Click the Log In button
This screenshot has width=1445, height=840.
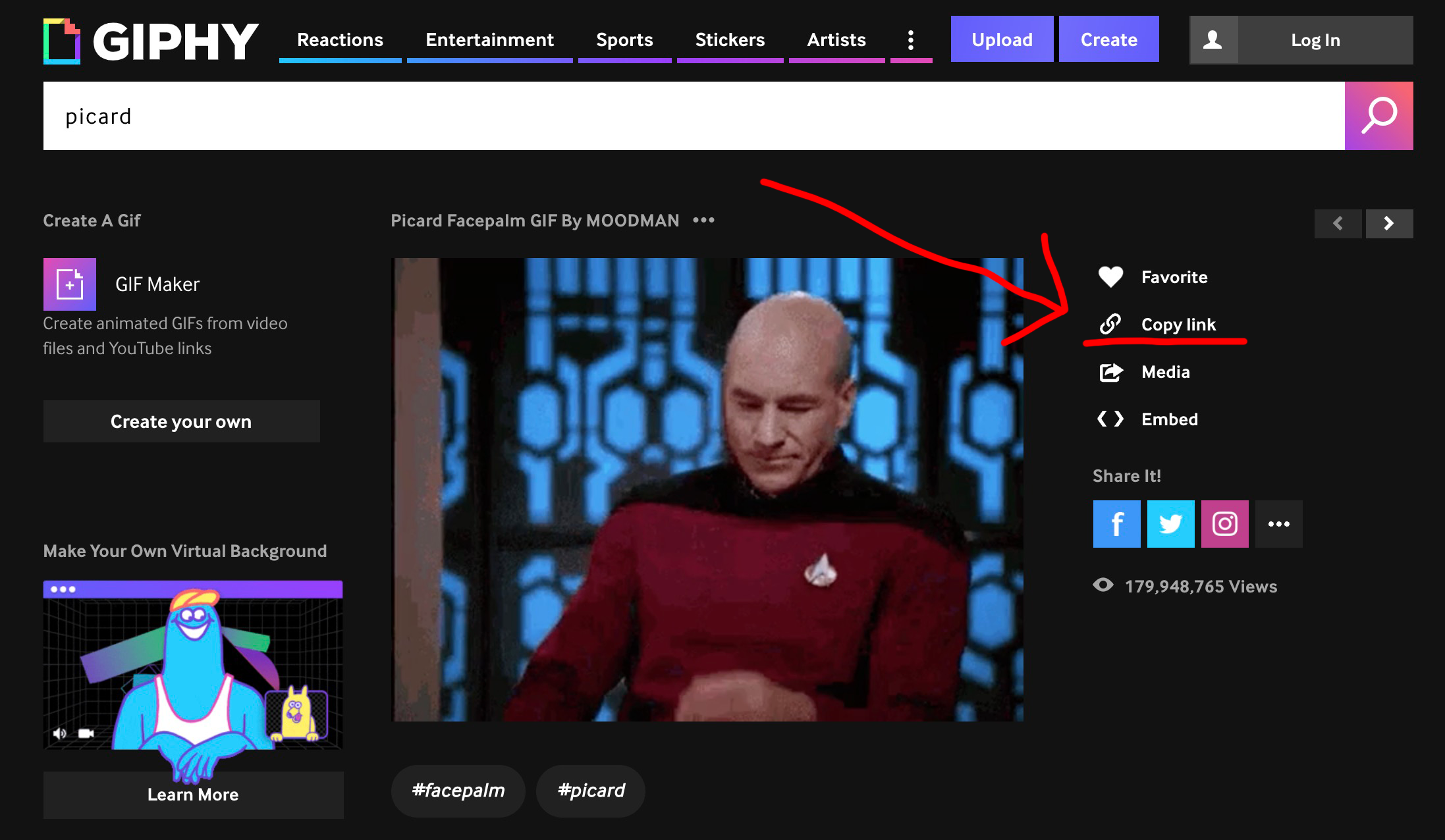click(1315, 40)
